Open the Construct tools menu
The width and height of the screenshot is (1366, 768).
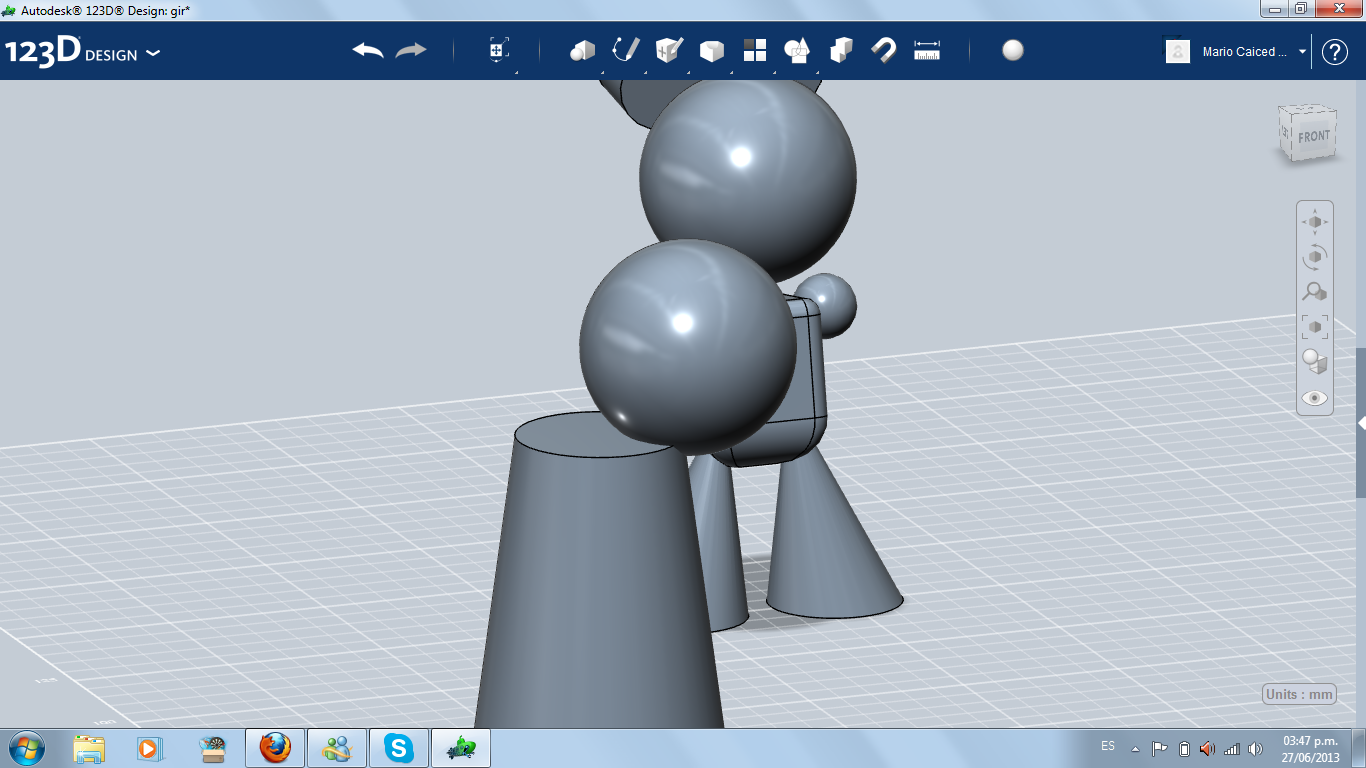click(x=669, y=51)
